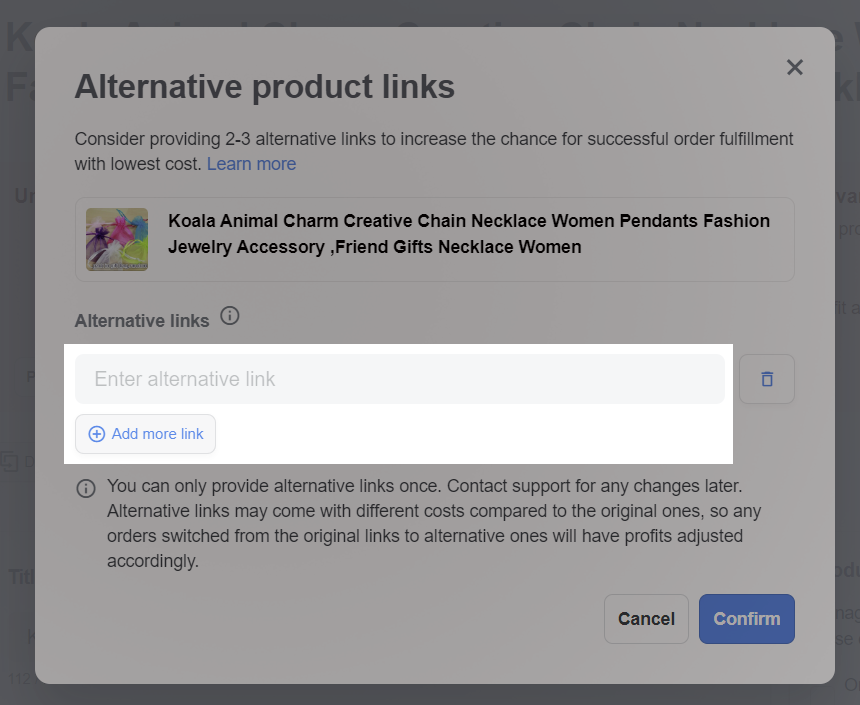
Task: Click the 'with lowest cost' description text
Action: click(139, 164)
